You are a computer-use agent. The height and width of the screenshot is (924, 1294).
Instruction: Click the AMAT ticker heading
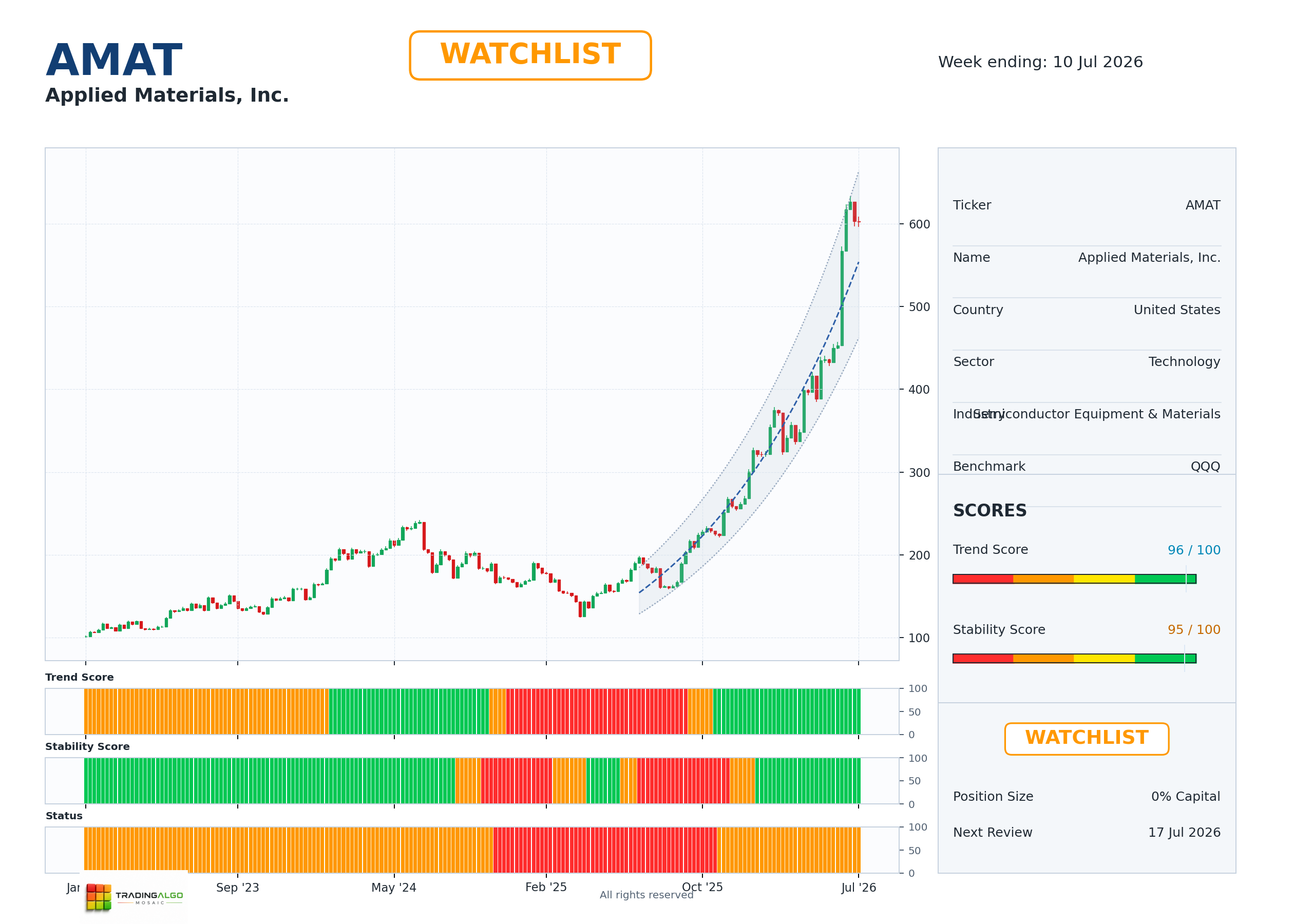[x=114, y=60]
